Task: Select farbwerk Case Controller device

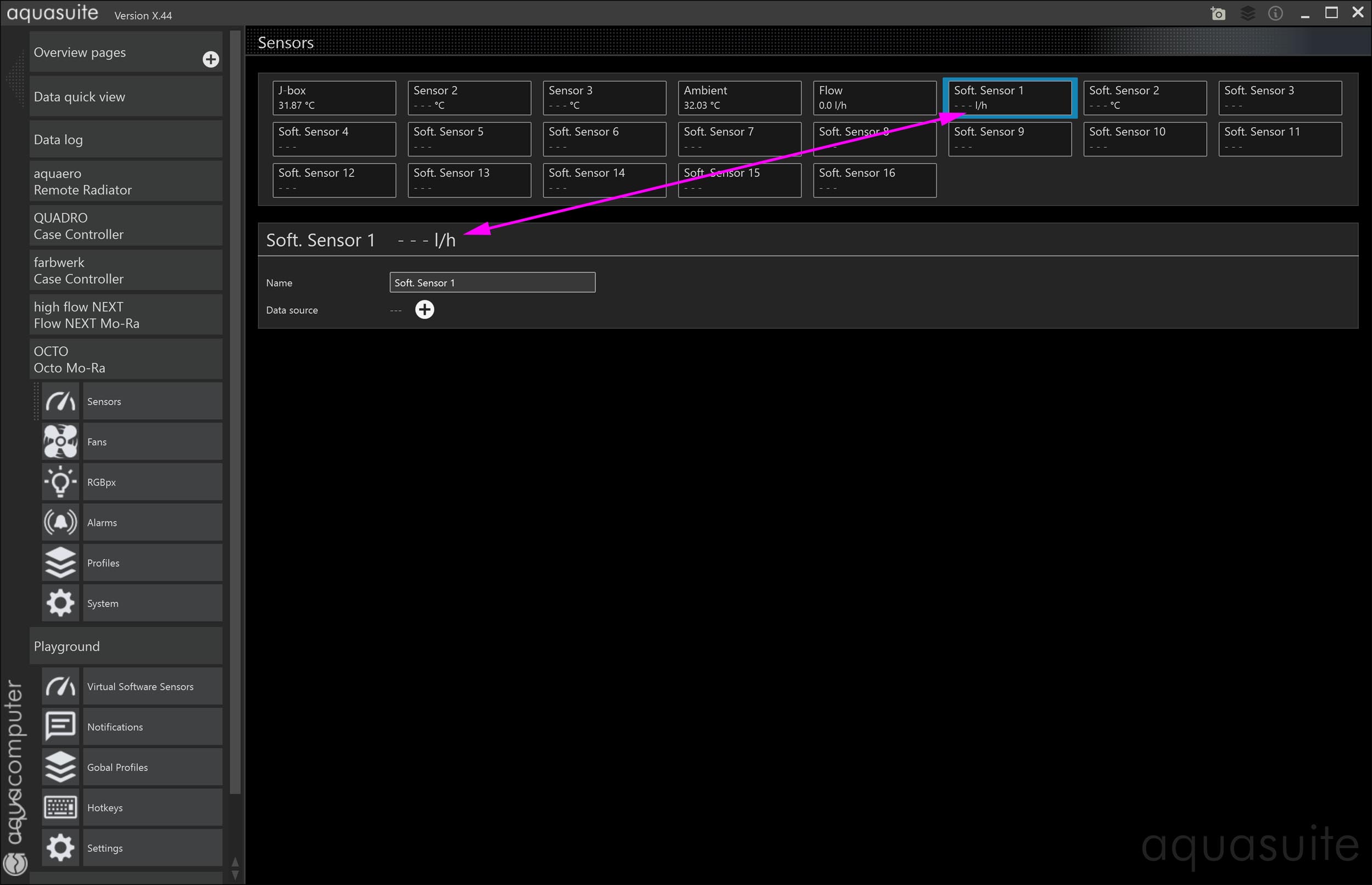Action: coord(126,270)
